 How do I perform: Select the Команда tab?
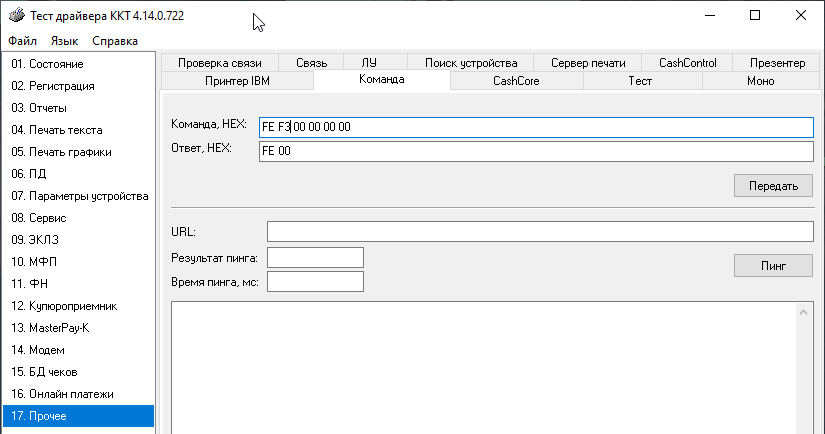(381, 79)
